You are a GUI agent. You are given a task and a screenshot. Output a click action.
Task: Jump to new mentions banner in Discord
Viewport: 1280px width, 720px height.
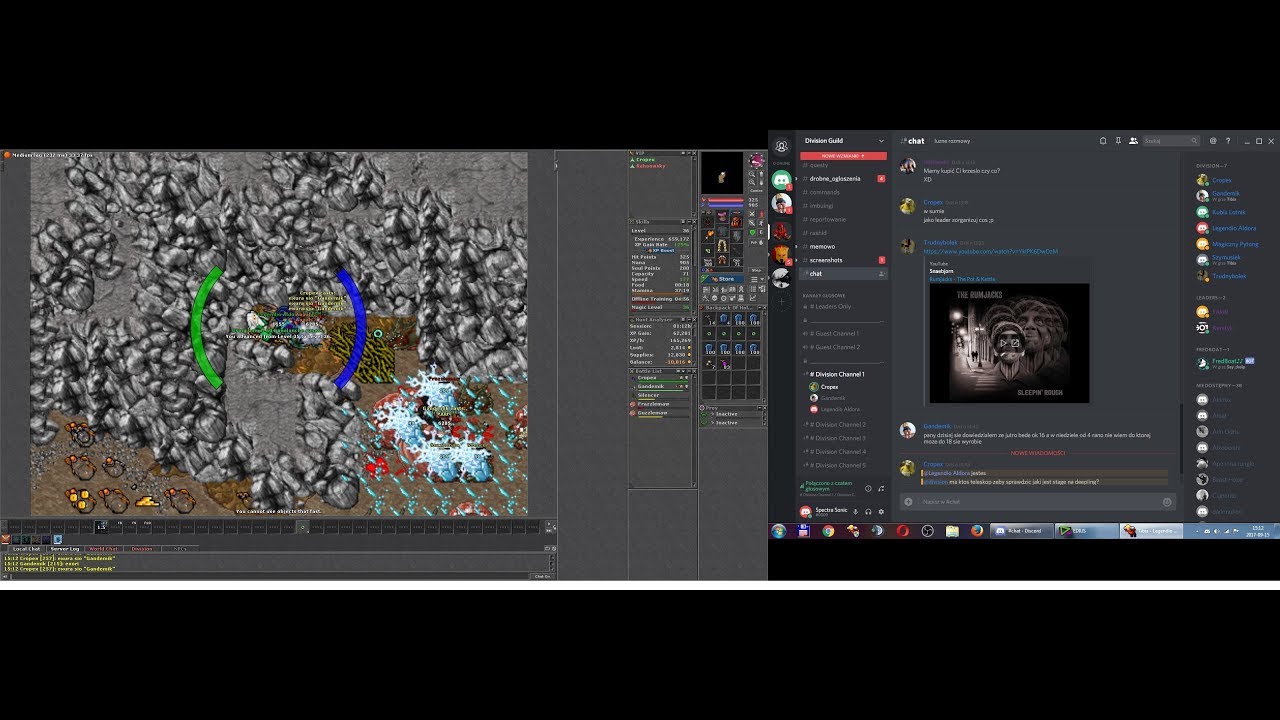click(843, 156)
